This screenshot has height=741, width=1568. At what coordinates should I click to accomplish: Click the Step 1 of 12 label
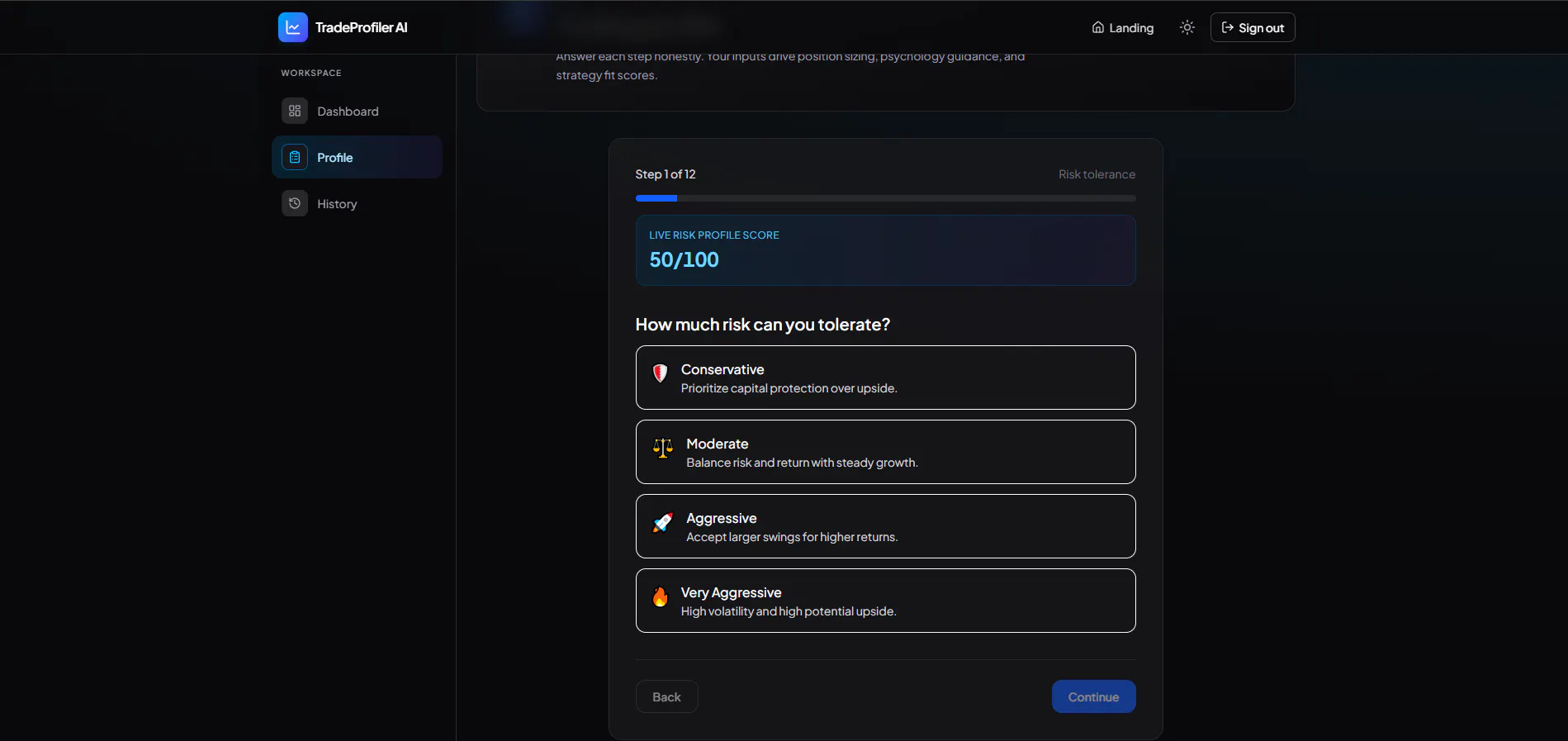click(x=666, y=174)
